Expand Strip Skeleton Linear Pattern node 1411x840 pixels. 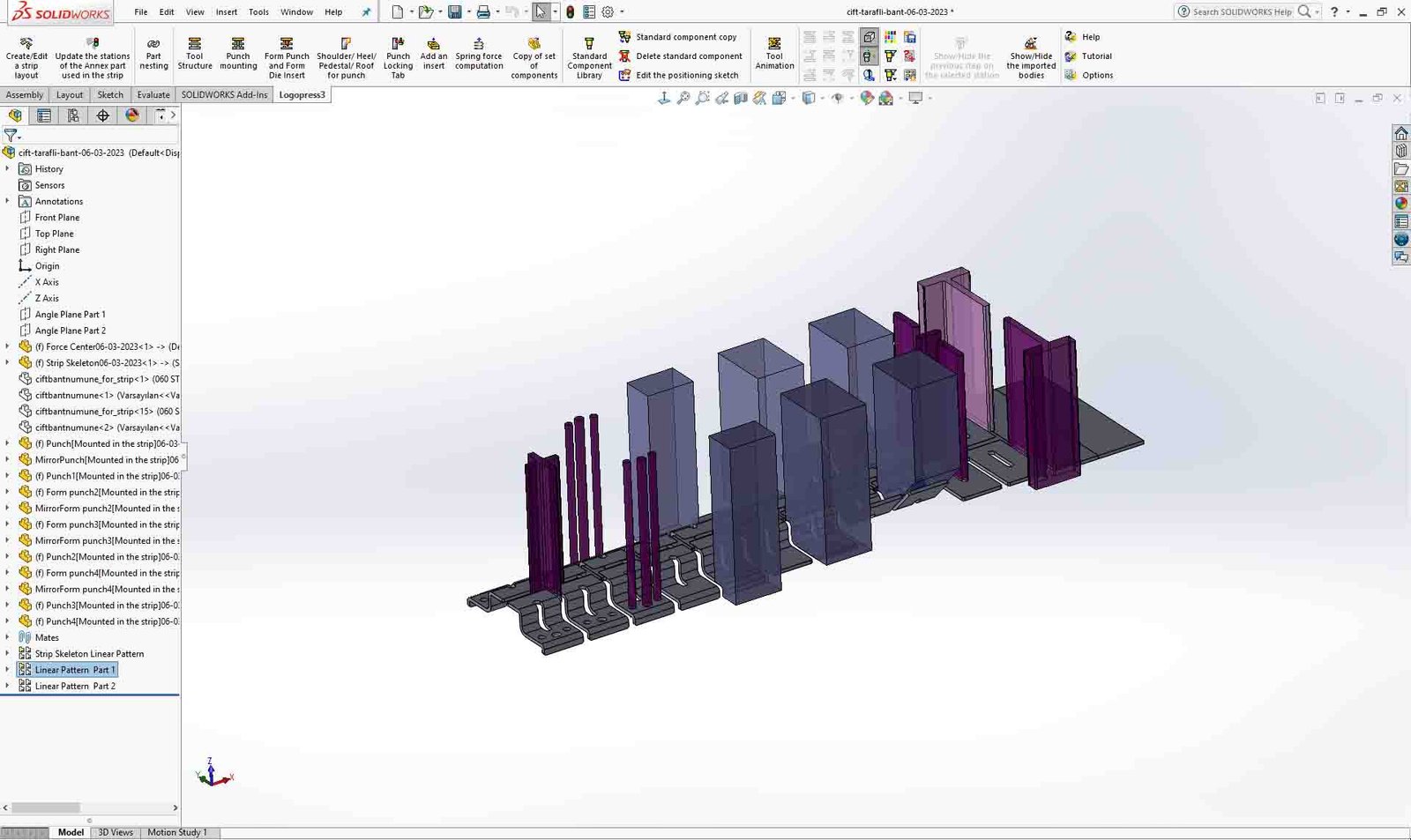pos(8,653)
